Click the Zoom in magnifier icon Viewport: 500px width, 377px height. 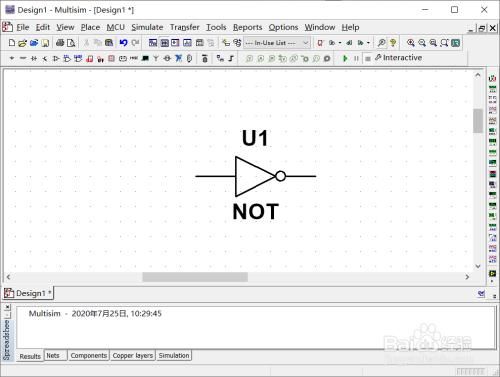[x=411, y=43]
